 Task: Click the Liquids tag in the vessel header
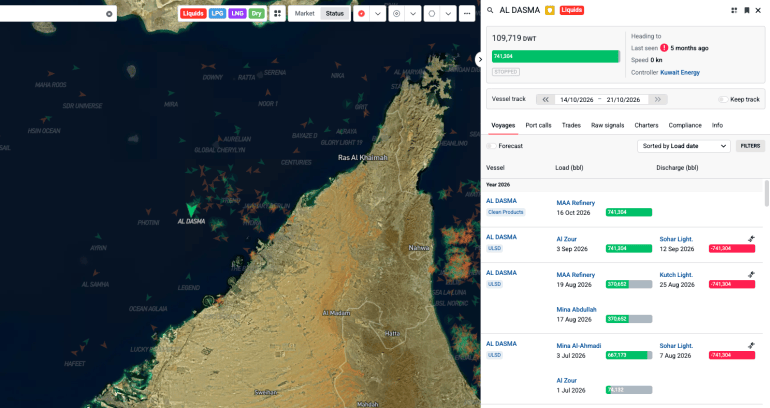[x=572, y=10]
